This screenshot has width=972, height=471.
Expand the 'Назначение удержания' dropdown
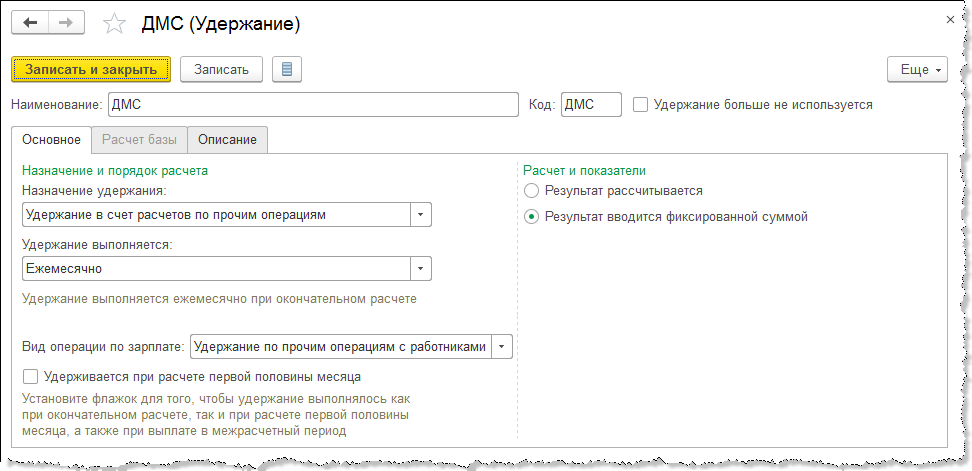[421, 215]
